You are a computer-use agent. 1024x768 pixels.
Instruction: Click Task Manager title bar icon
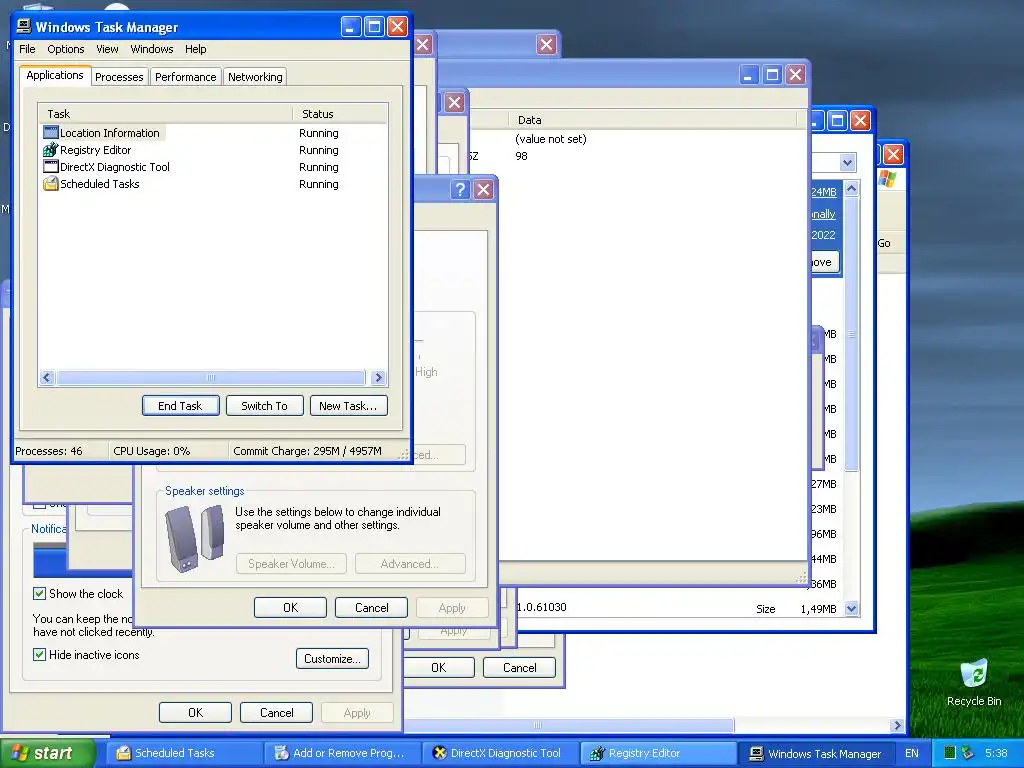(x=24, y=26)
